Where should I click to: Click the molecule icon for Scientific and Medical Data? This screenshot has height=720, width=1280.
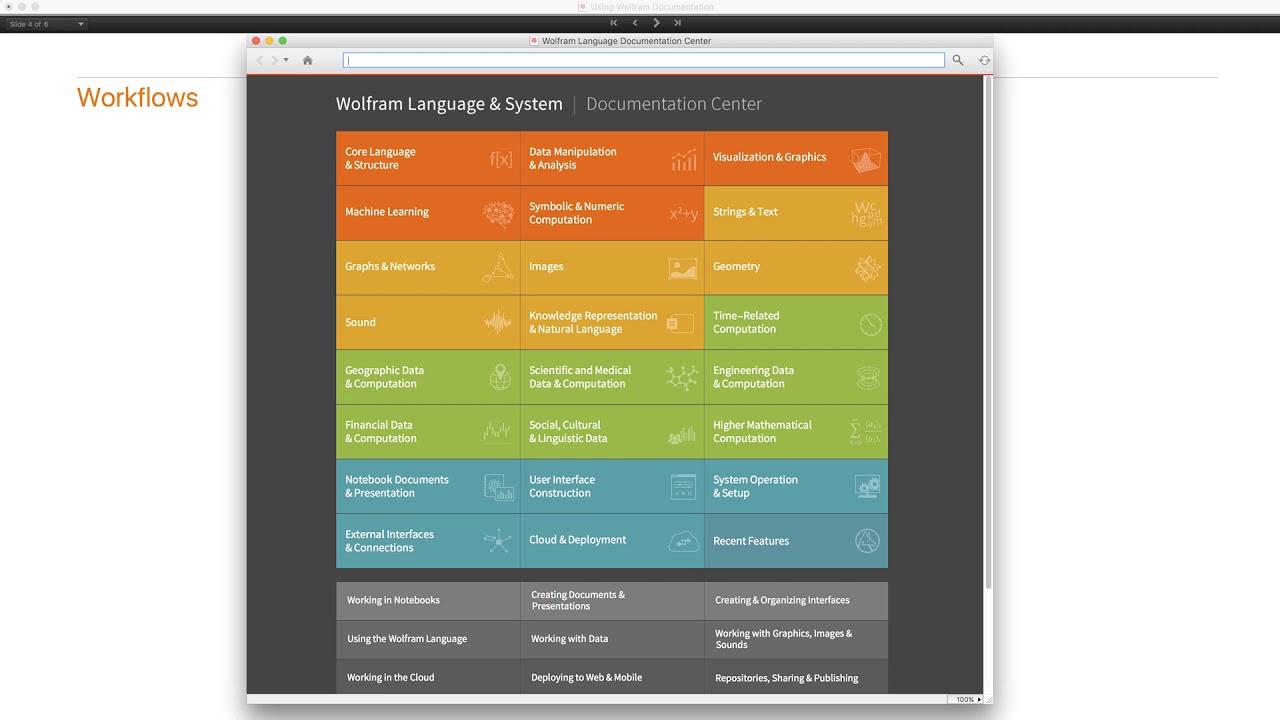click(683, 377)
